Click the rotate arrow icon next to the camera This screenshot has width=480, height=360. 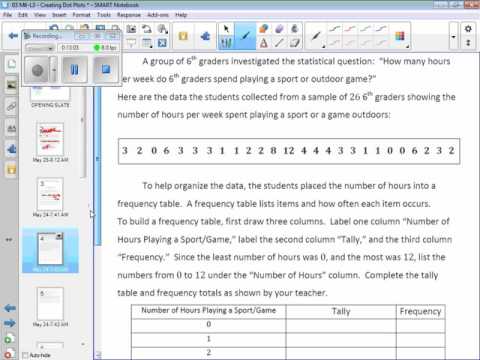147,29
